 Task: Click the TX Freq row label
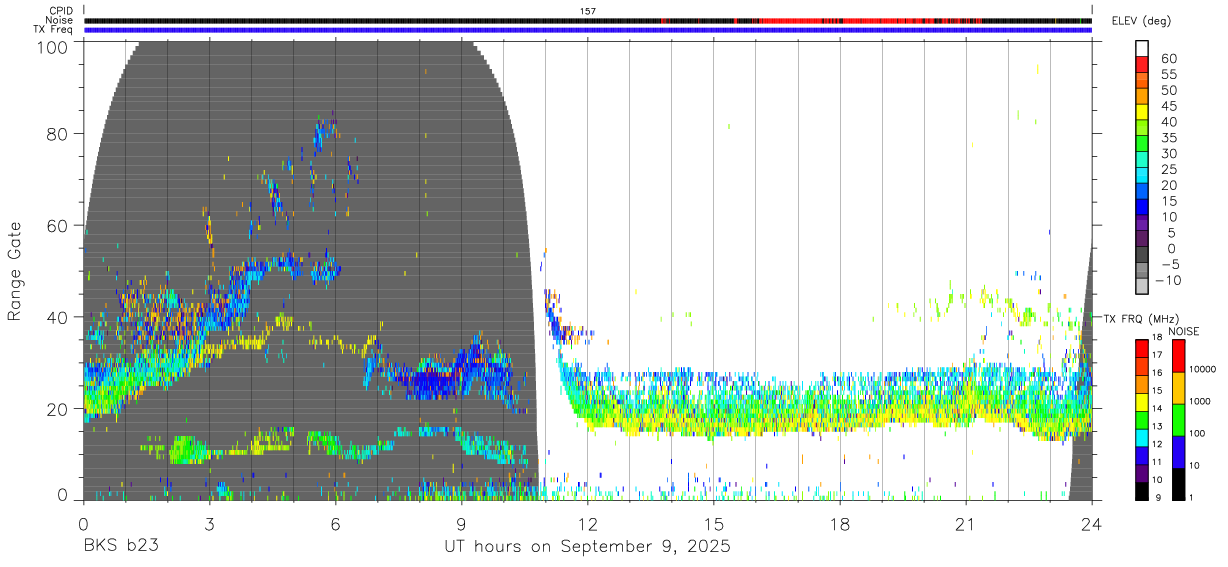click(54, 30)
